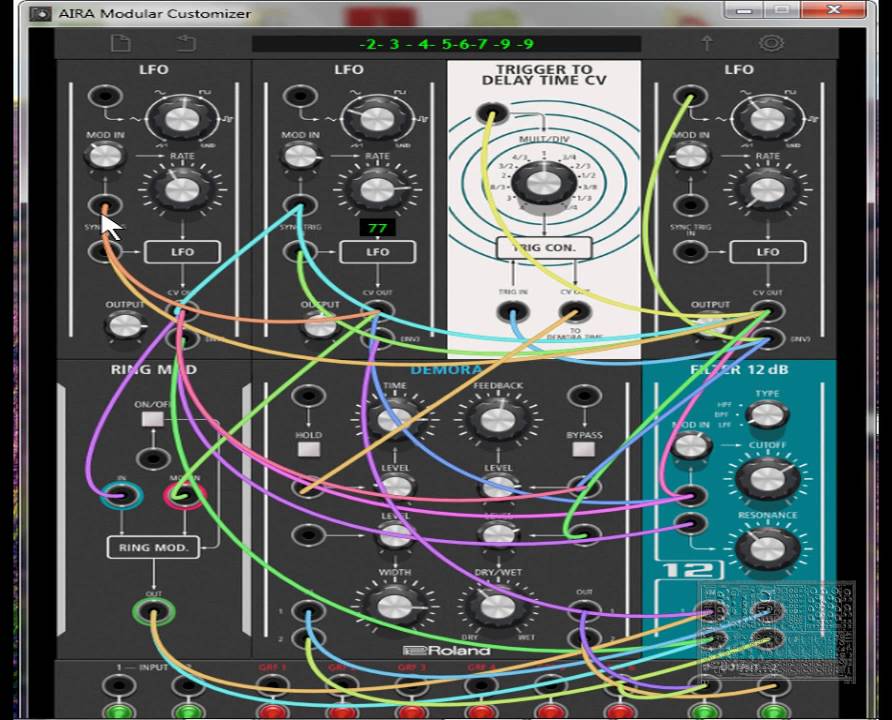
Task: Toggle the Demora HOLD button
Action: click(308, 449)
